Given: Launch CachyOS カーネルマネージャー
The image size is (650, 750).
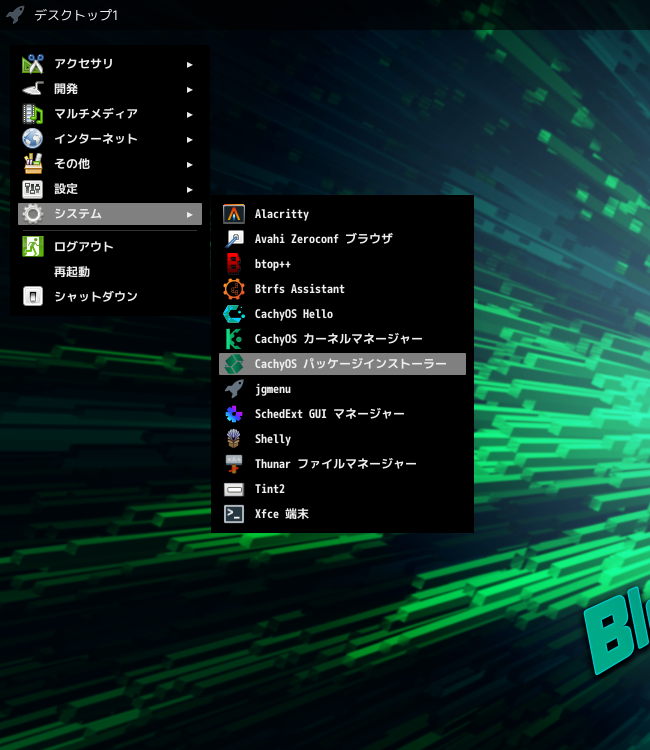Looking at the screenshot, I should tap(342, 339).
